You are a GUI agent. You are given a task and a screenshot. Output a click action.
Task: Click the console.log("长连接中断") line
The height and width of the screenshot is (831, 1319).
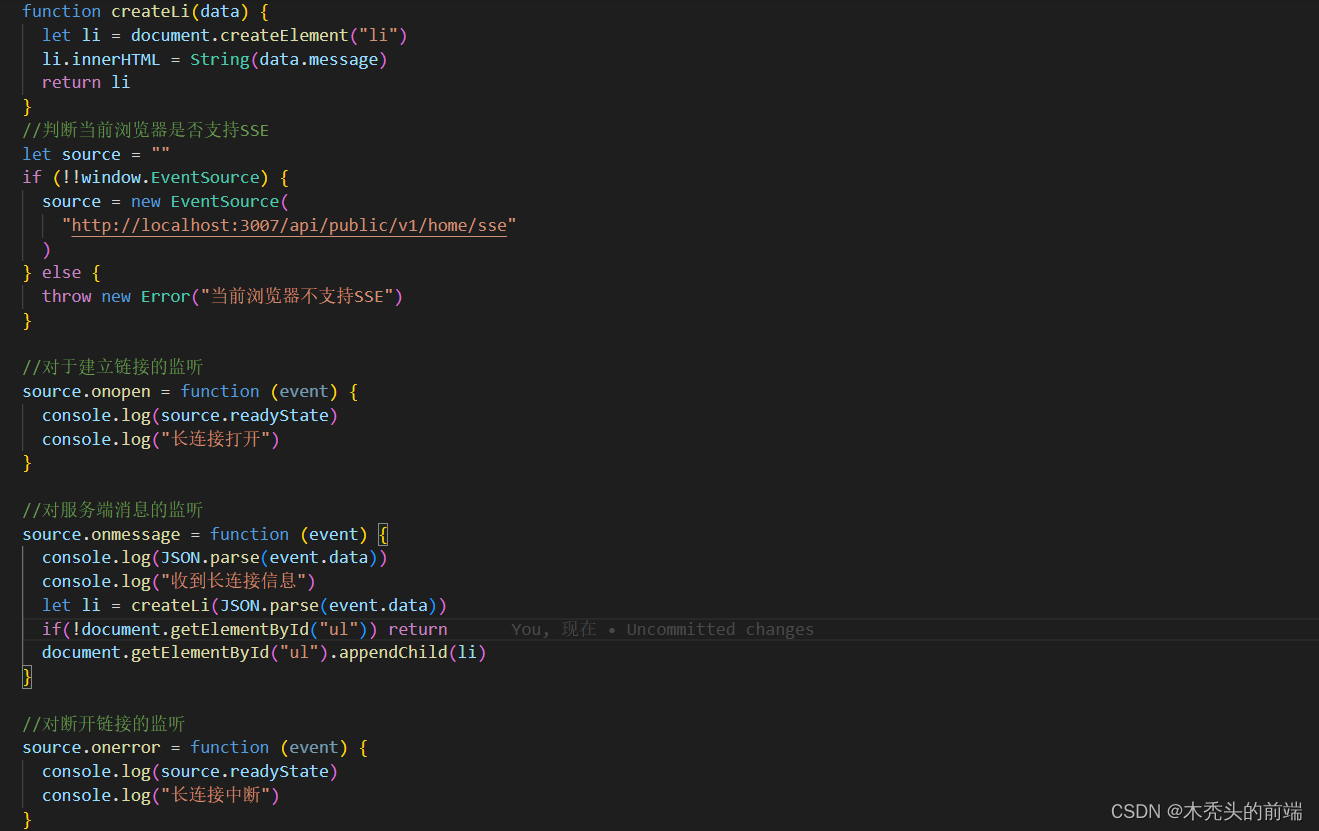[x=161, y=795]
